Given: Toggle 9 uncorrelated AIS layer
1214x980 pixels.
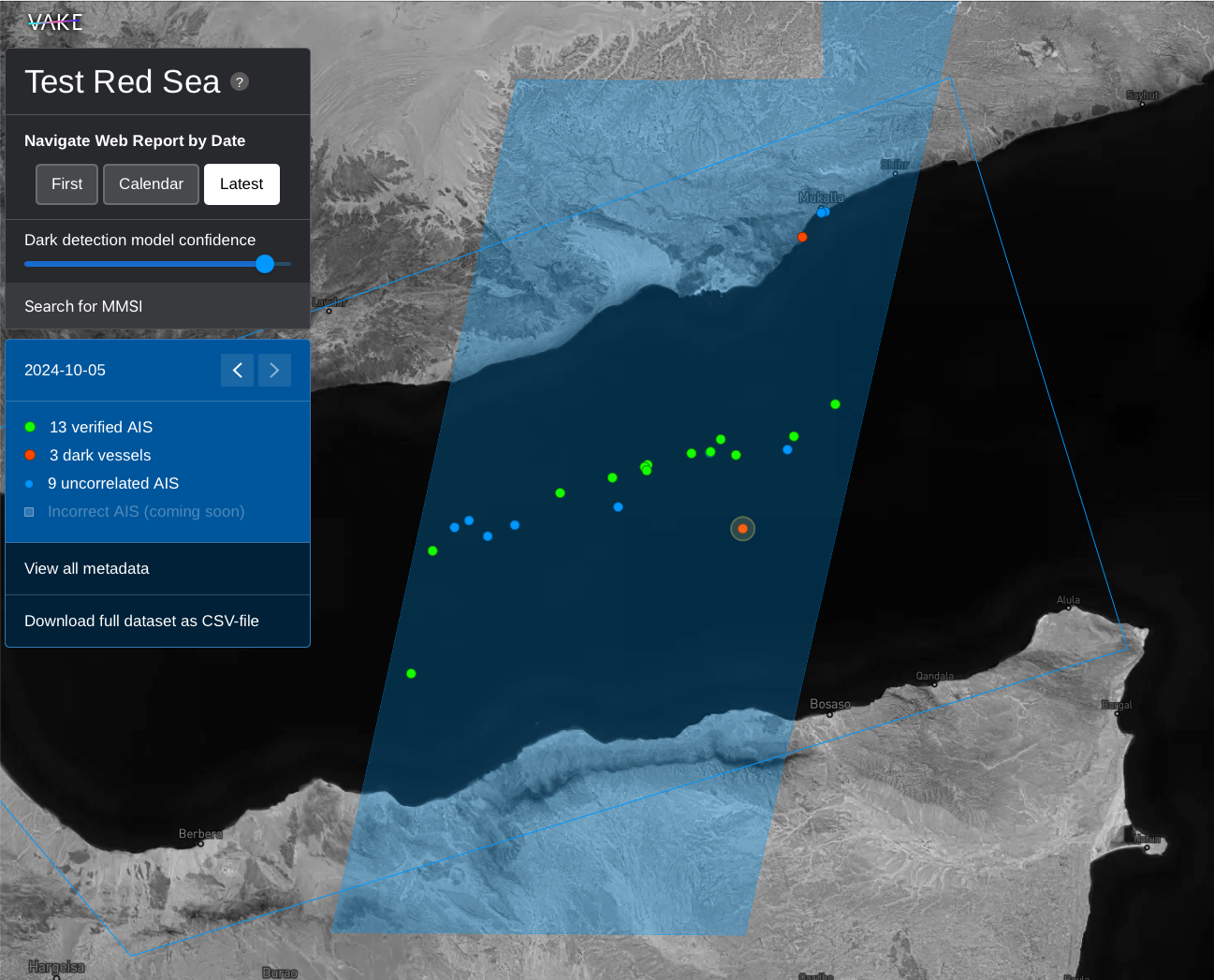Looking at the screenshot, I should click(x=112, y=484).
